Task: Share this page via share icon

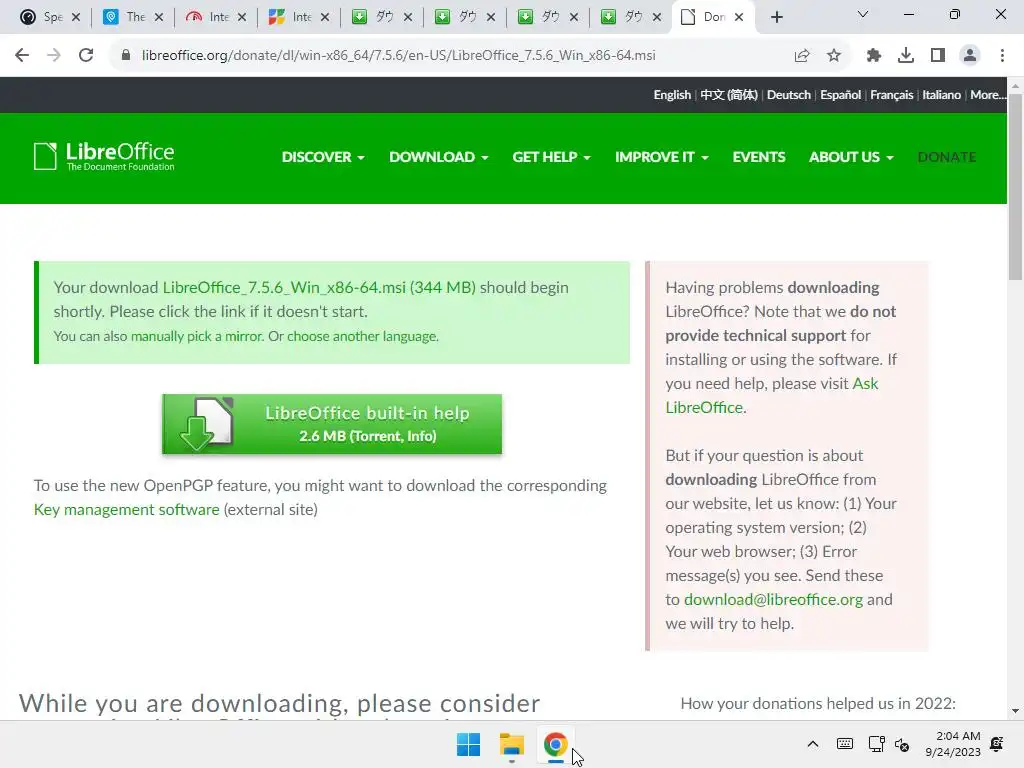Action: [802, 56]
